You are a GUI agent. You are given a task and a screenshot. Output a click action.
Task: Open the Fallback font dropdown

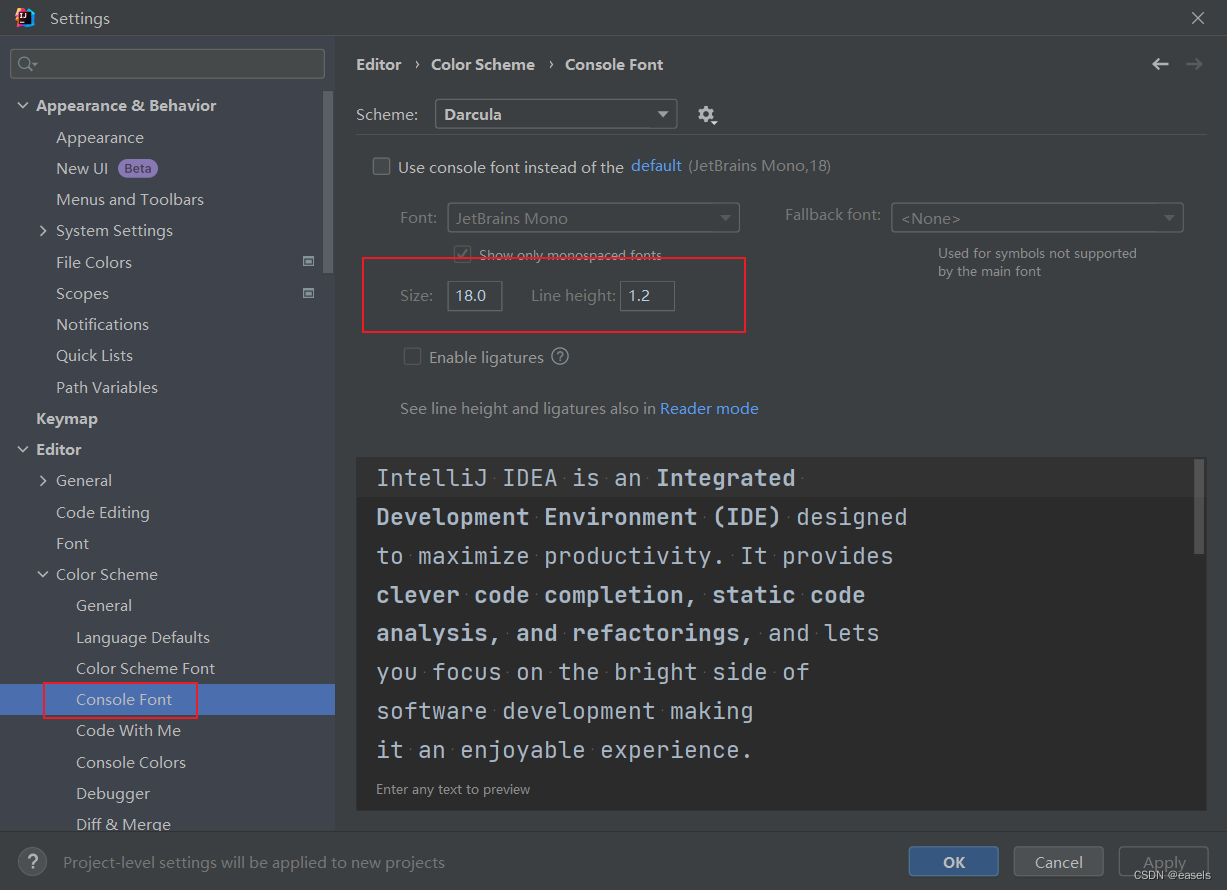(1037, 218)
